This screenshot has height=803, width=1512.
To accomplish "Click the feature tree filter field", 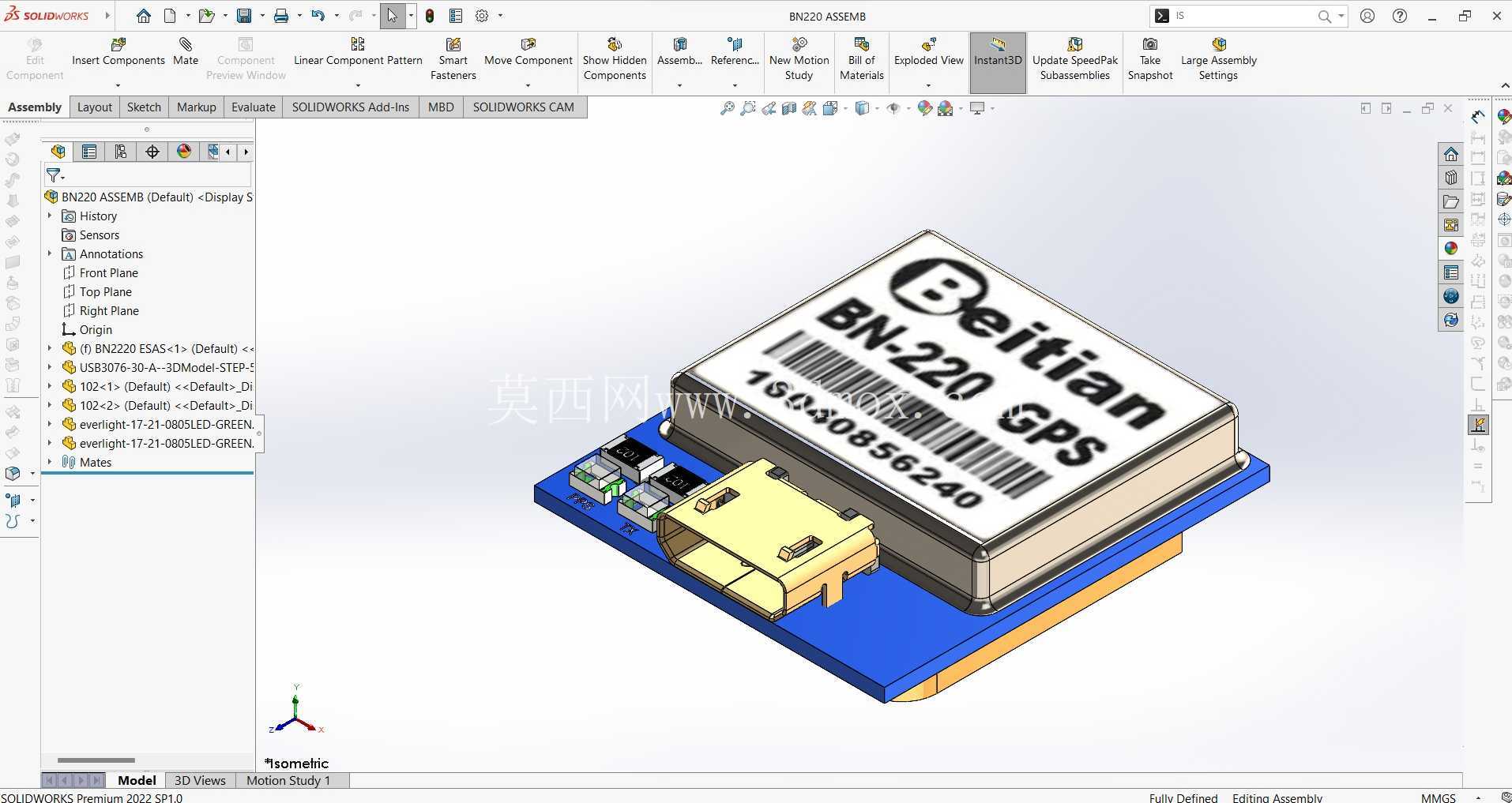I will pos(148,175).
